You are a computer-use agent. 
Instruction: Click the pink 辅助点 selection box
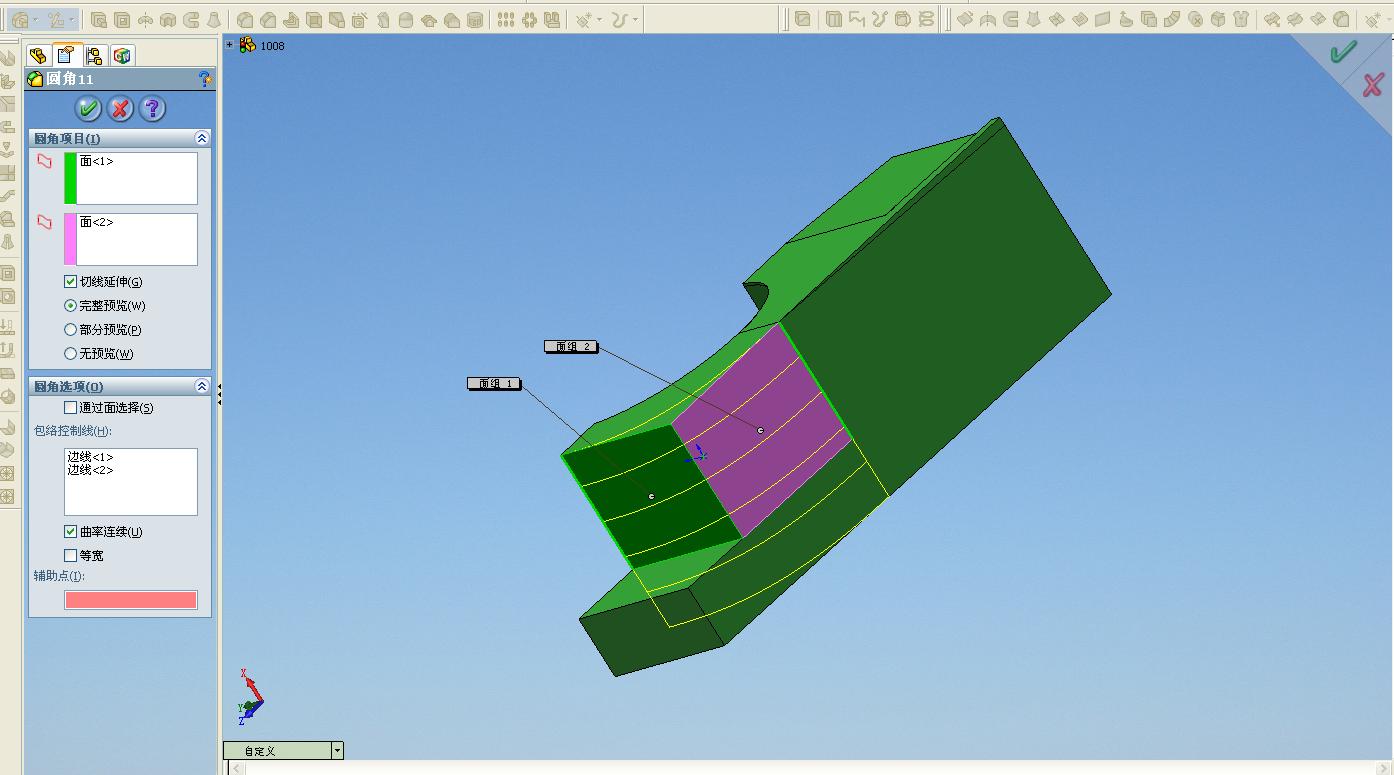tap(131, 600)
